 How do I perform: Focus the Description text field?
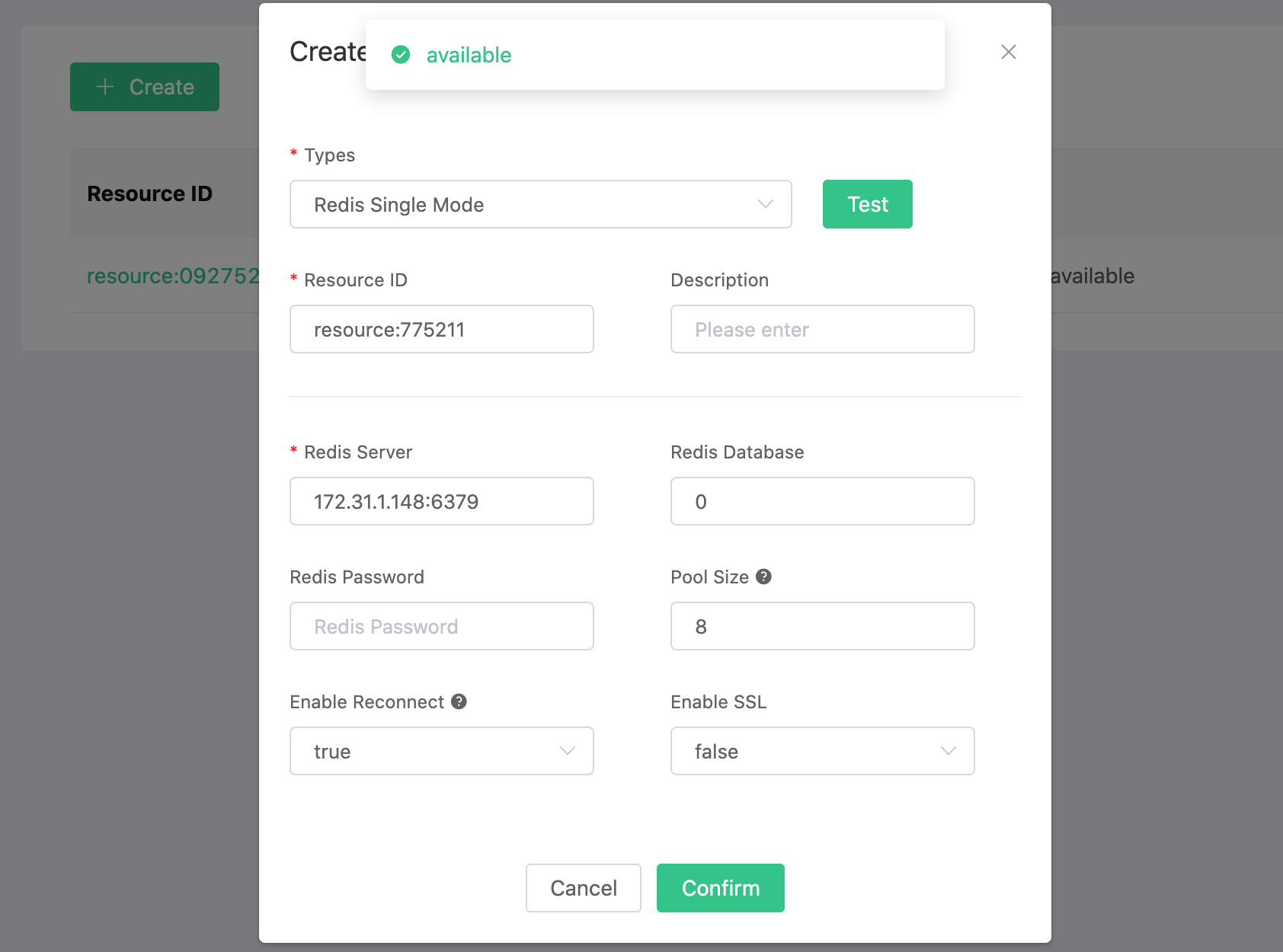click(823, 330)
